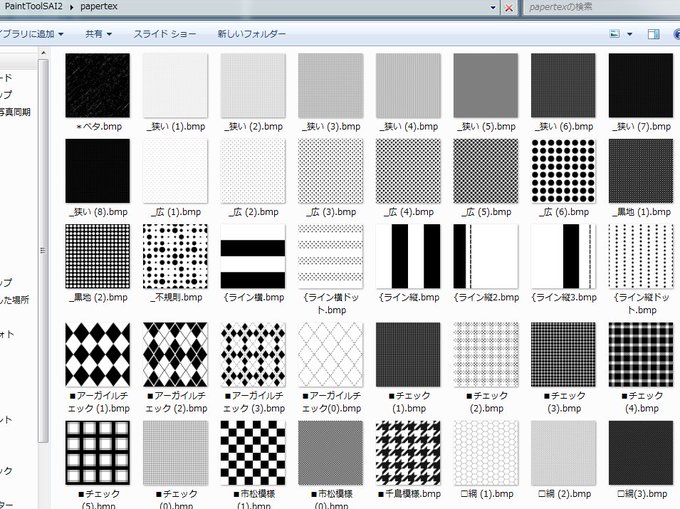Screen dimensions: 680x509
Task: Pick the _狭い (5).bmp gray texture icon
Action: click(x=486, y=85)
